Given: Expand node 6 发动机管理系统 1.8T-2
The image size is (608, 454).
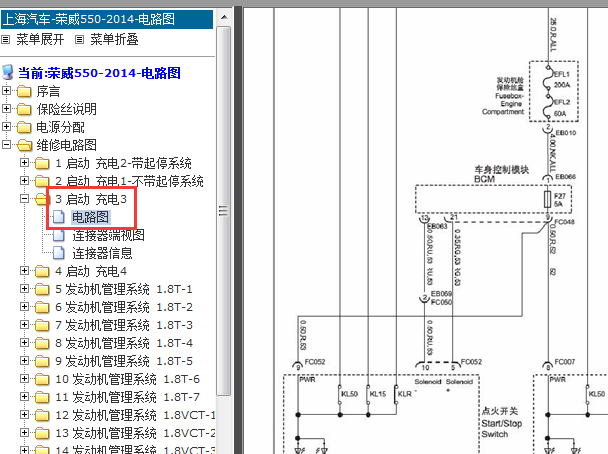Looking at the screenshot, I should click(x=24, y=307).
